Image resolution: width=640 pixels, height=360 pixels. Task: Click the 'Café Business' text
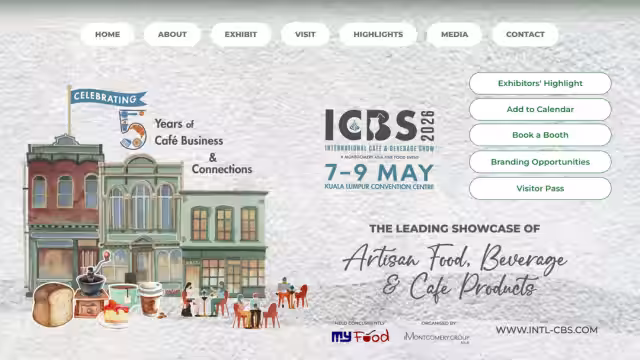point(189,141)
